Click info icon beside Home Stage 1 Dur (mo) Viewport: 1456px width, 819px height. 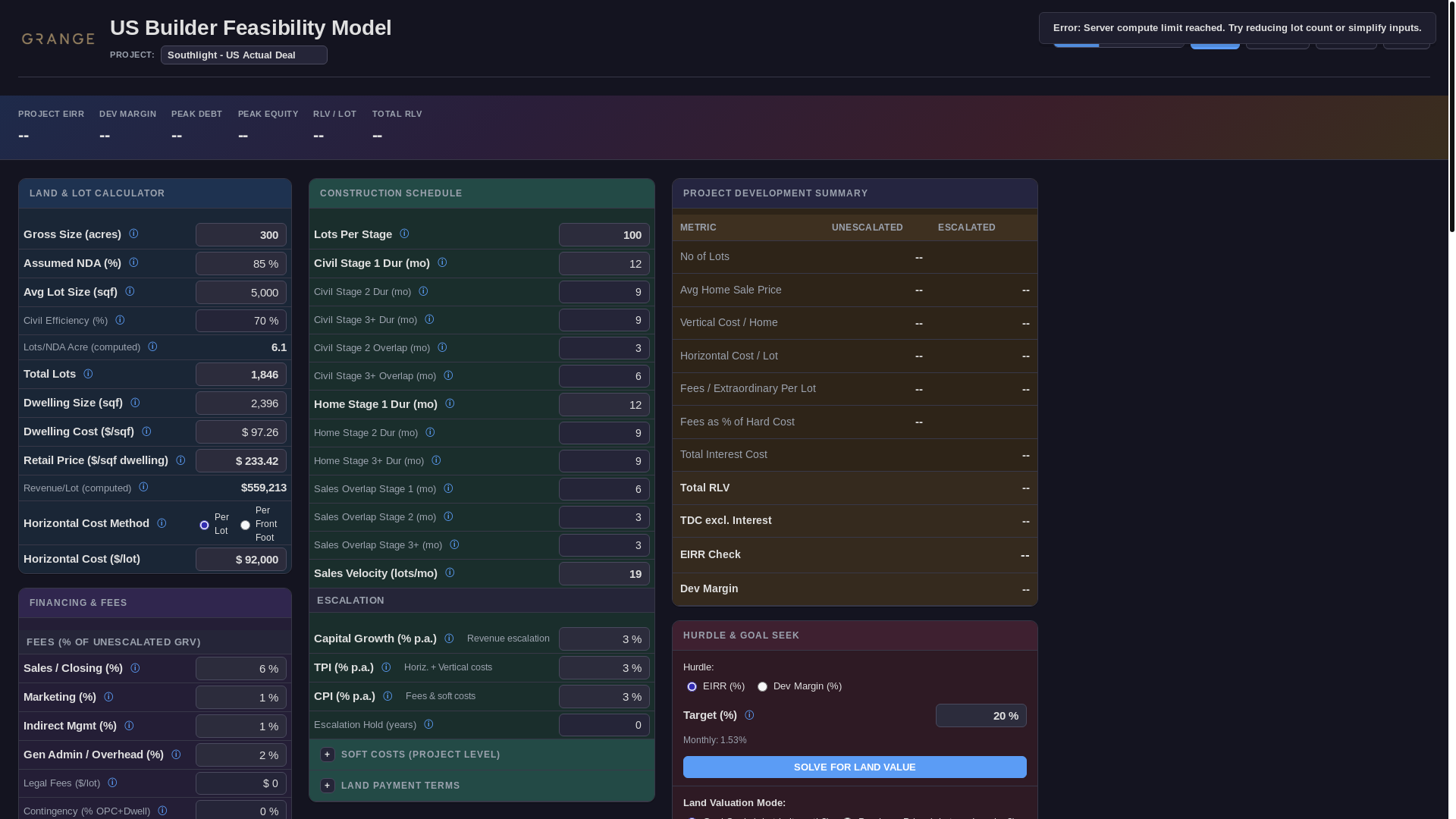[450, 403]
